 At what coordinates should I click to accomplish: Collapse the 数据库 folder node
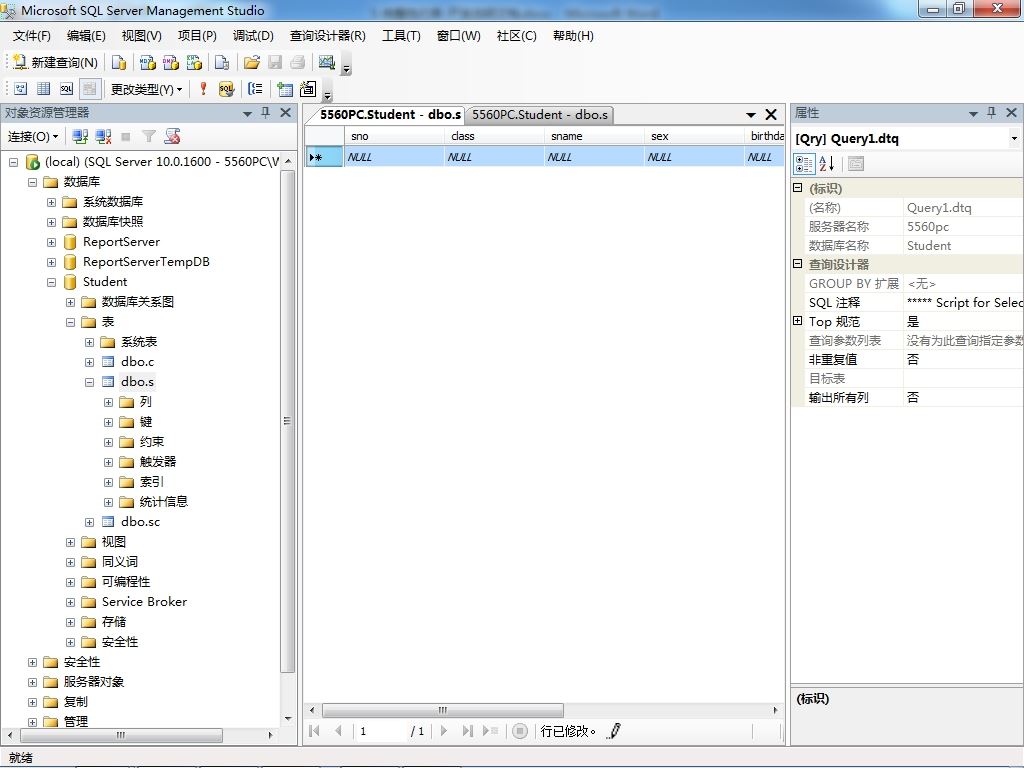(32, 182)
